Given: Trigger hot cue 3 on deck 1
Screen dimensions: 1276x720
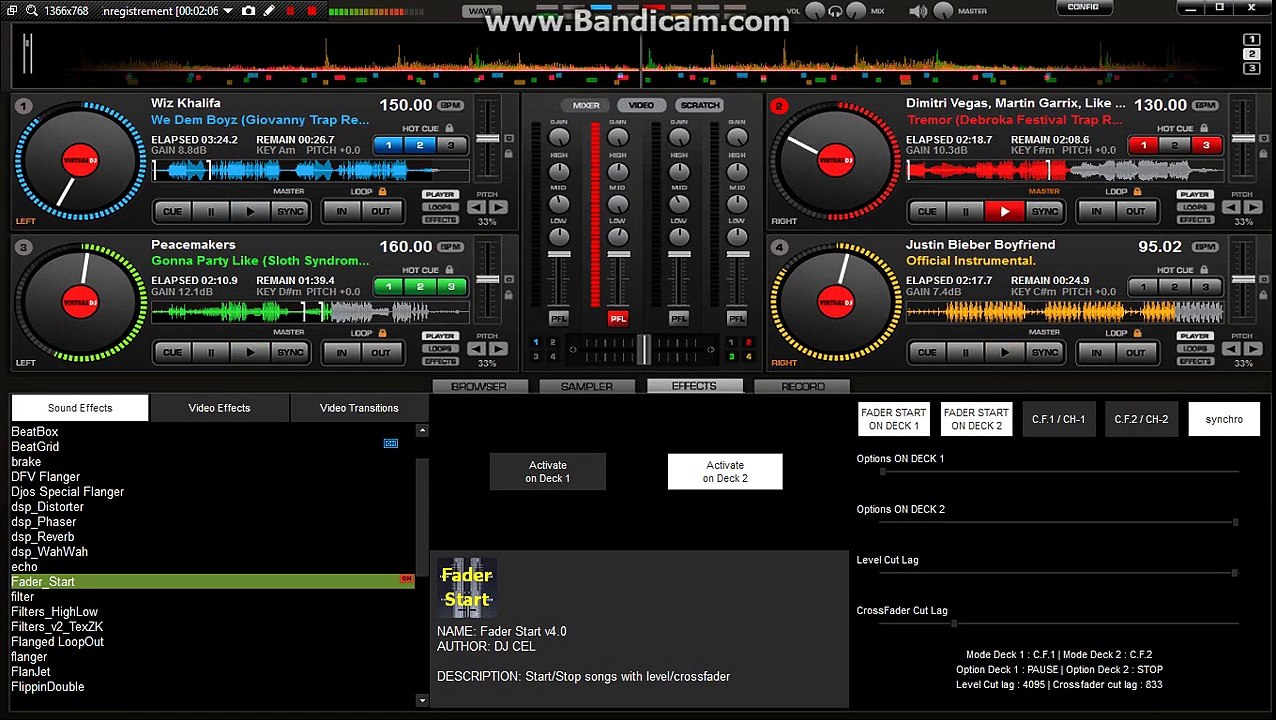Looking at the screenshot, I should tap(451, 146).
